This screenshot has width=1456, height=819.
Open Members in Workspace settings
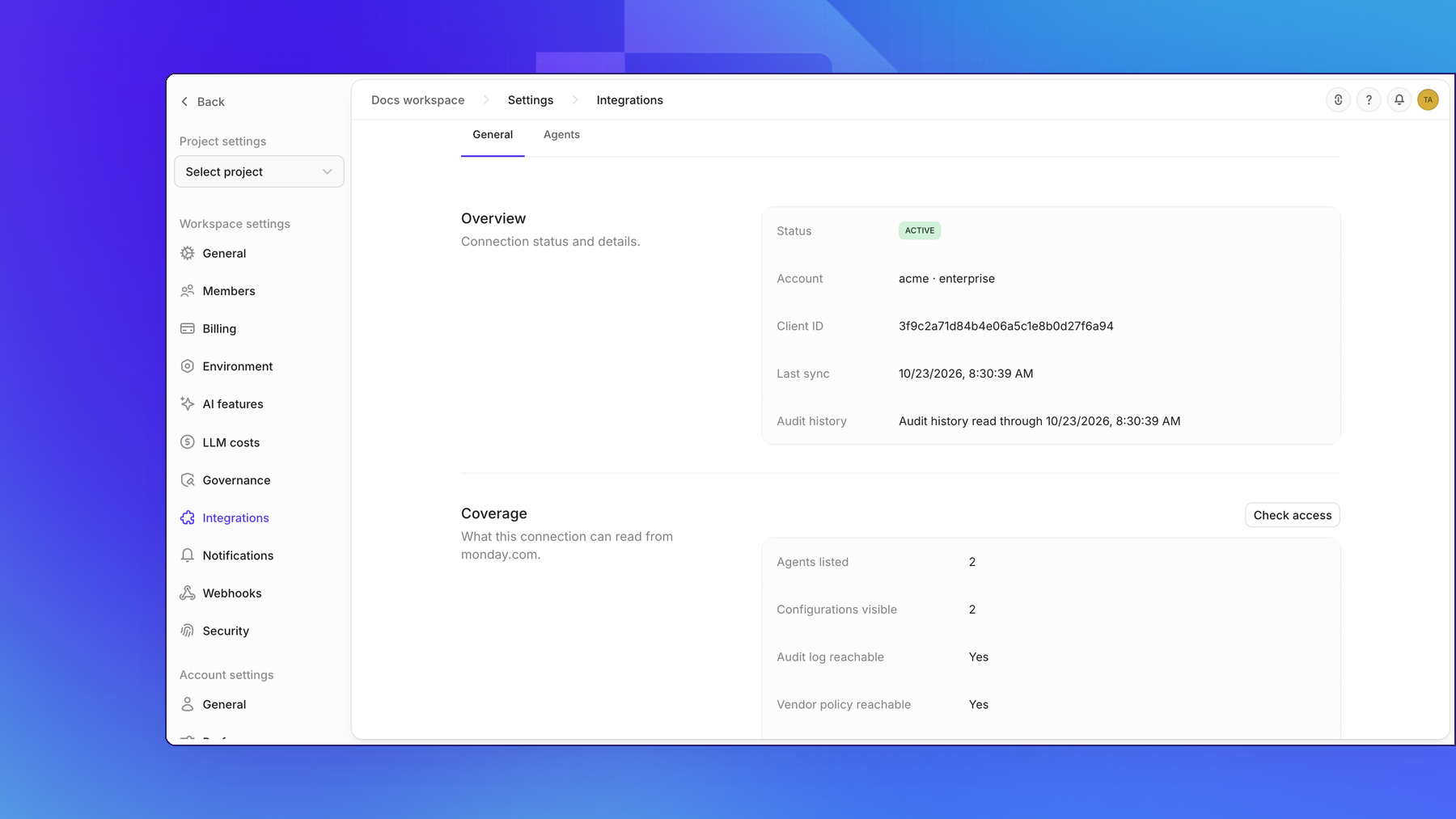point(229,291)
